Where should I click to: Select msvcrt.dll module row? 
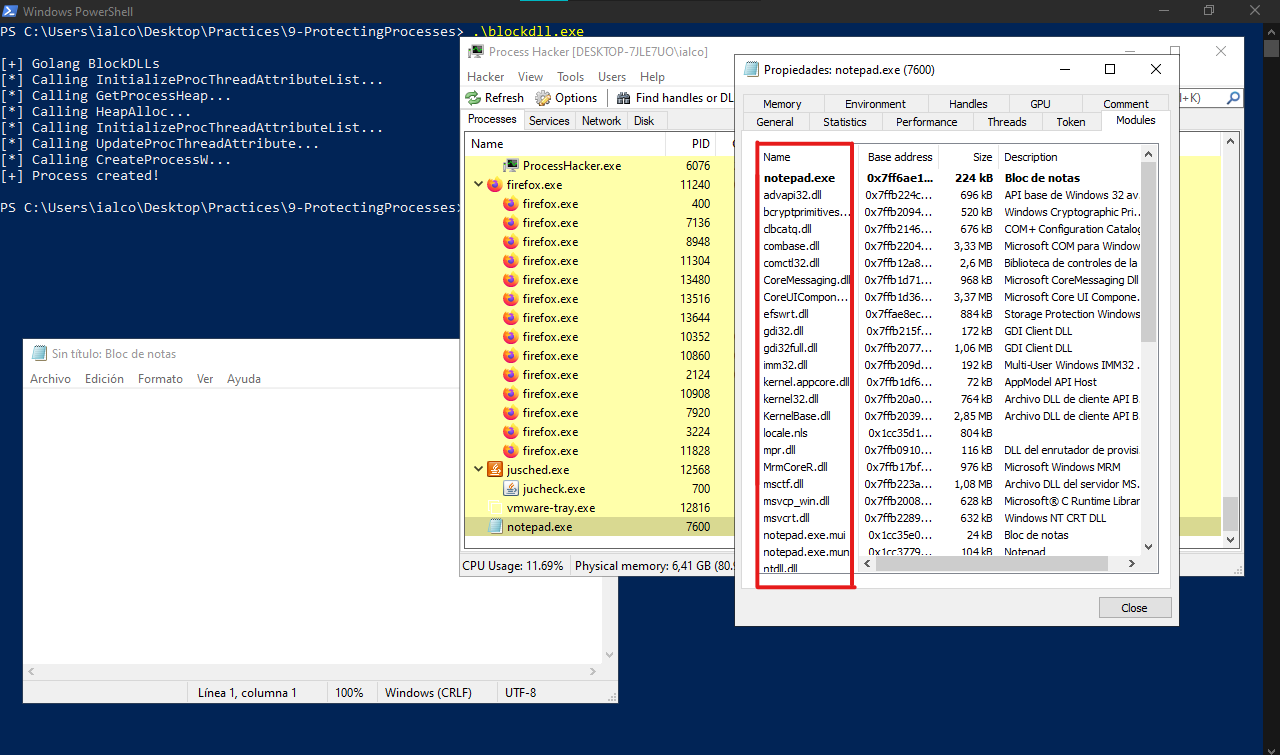(x=948, y=518)
